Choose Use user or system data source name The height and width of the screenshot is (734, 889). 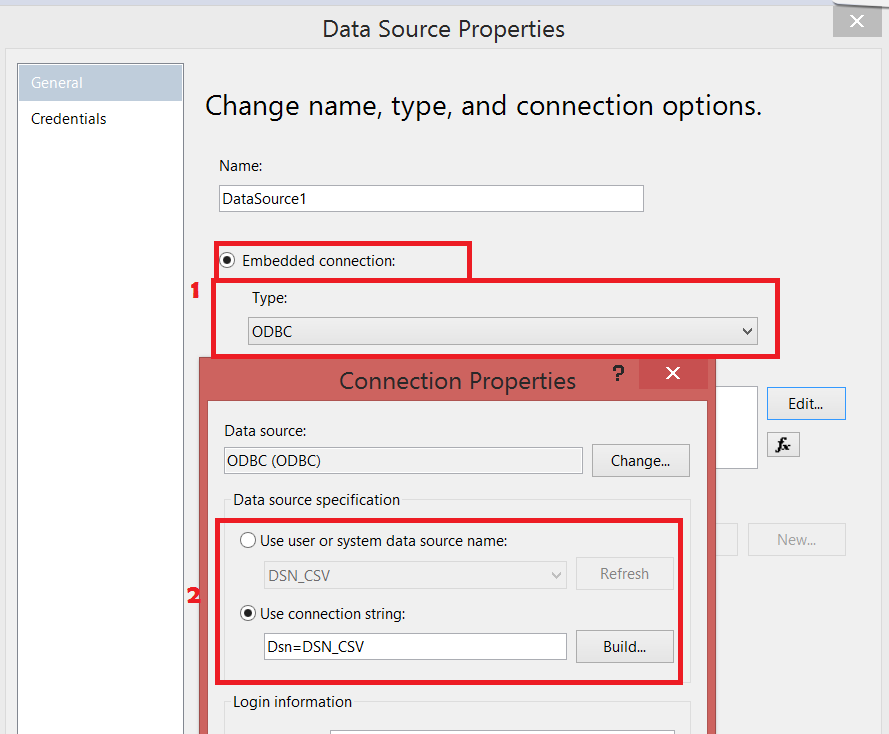click(x=248, y=541)
